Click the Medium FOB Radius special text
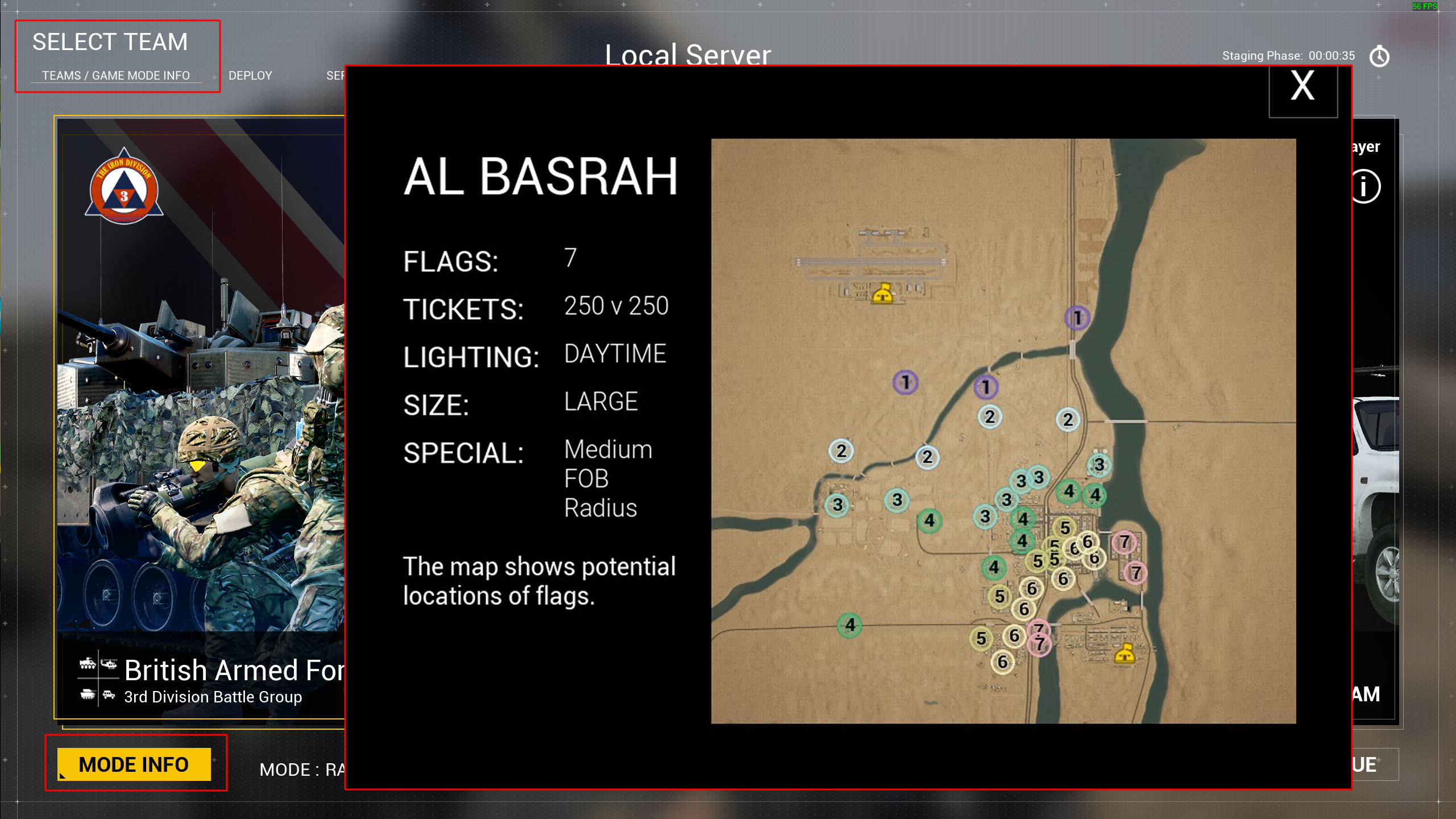Screen dimensions: 1456x819 point(608,478)
